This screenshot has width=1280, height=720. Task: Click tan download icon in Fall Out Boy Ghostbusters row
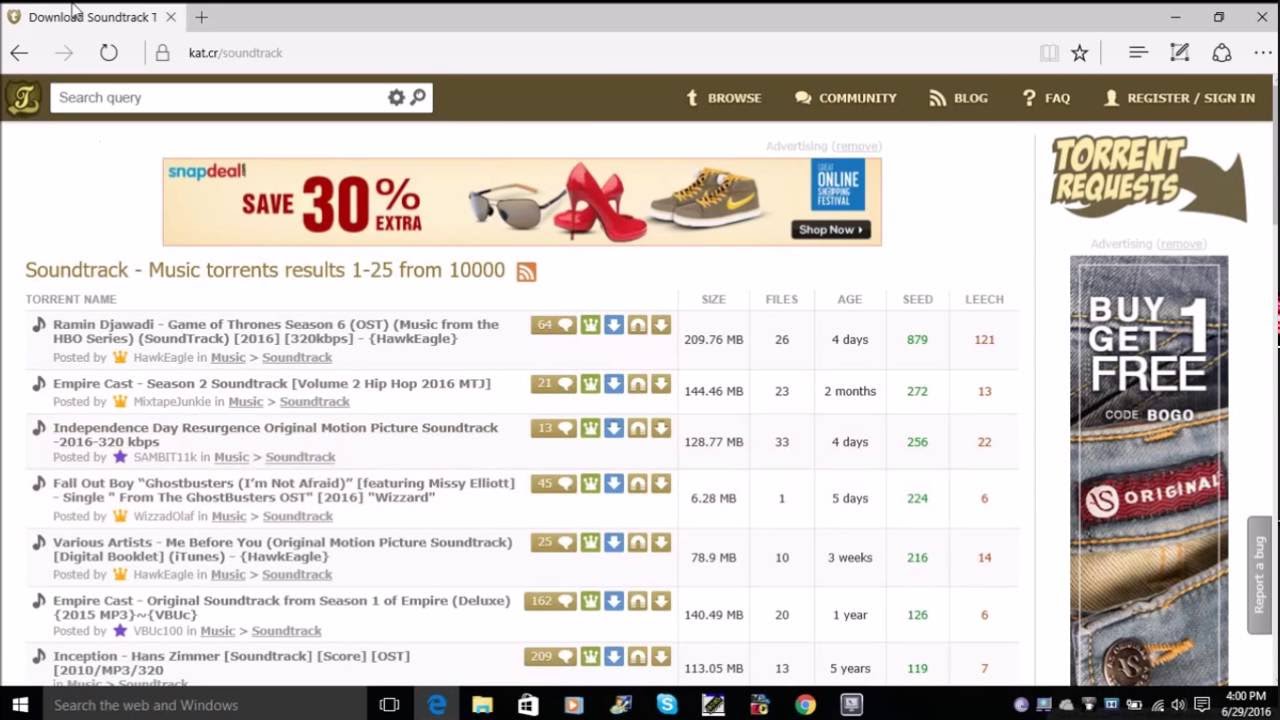click(x=661, y=484)
